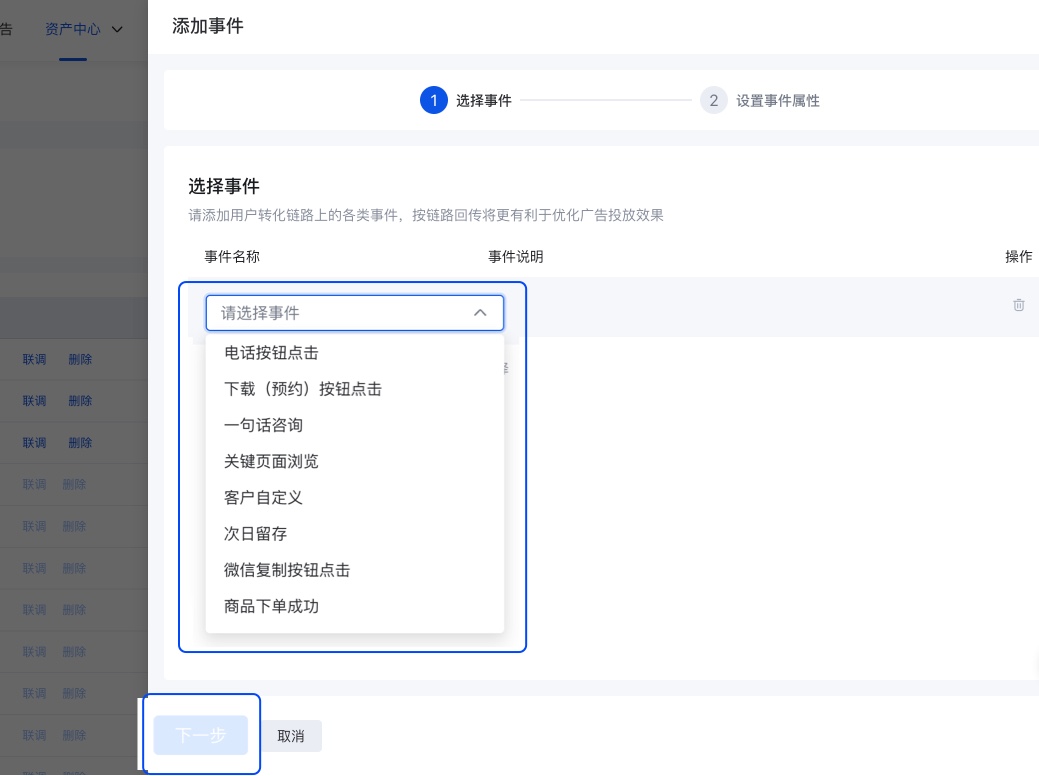Screen dimensions: 1039x776
Task: Click the 添加事件 panel title
Action: coord(207,26)
